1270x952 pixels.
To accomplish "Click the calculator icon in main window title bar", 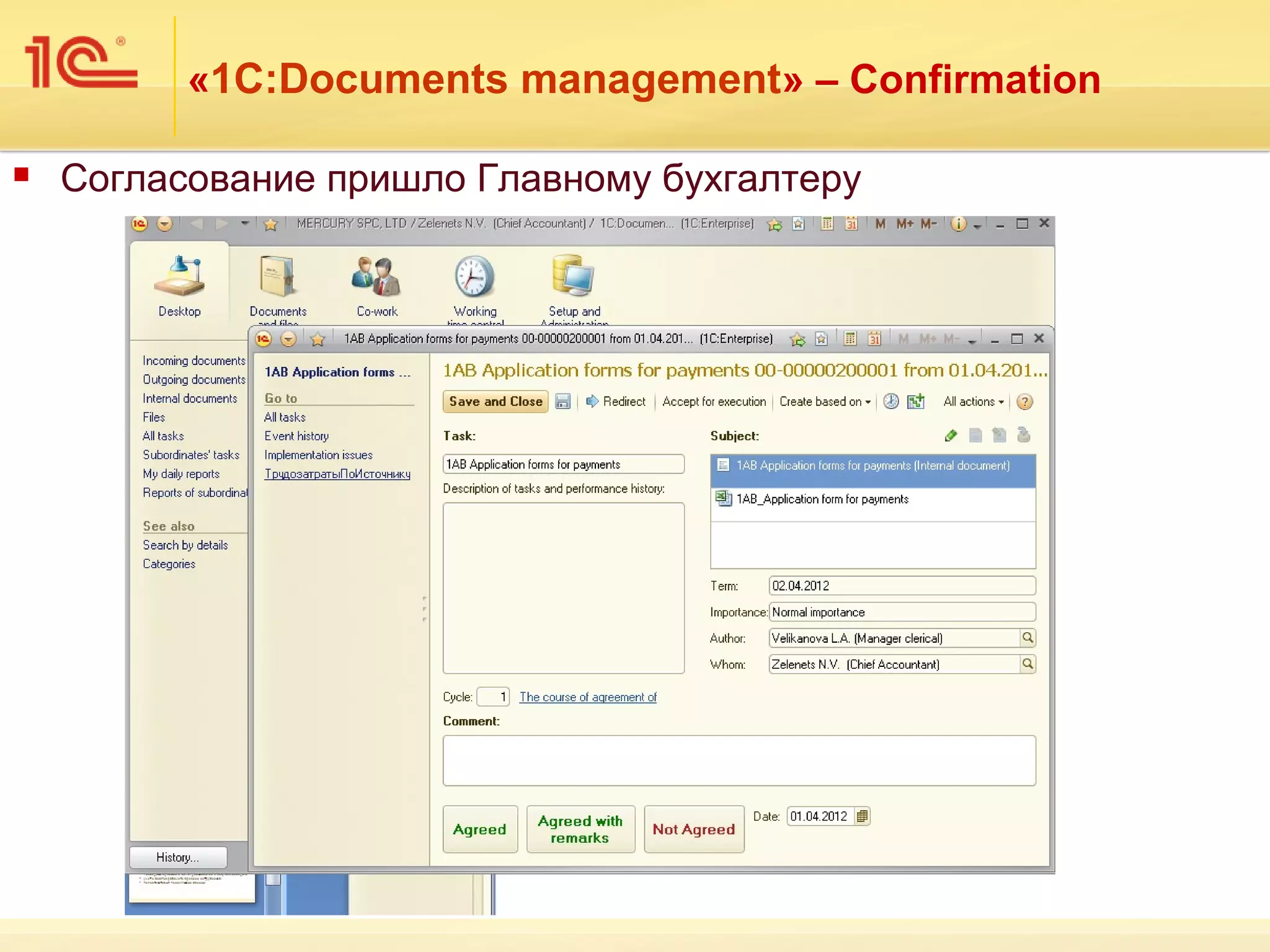I will click(x=827, y=224).
